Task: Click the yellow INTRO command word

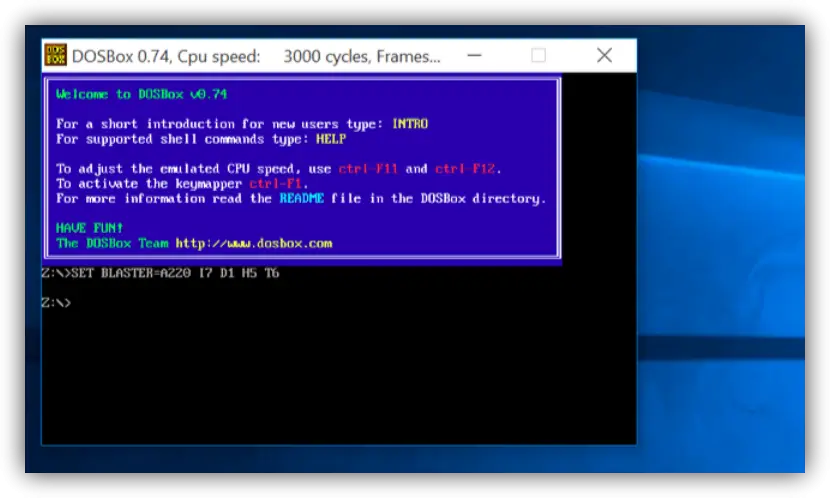Action: tap(410, 124)
